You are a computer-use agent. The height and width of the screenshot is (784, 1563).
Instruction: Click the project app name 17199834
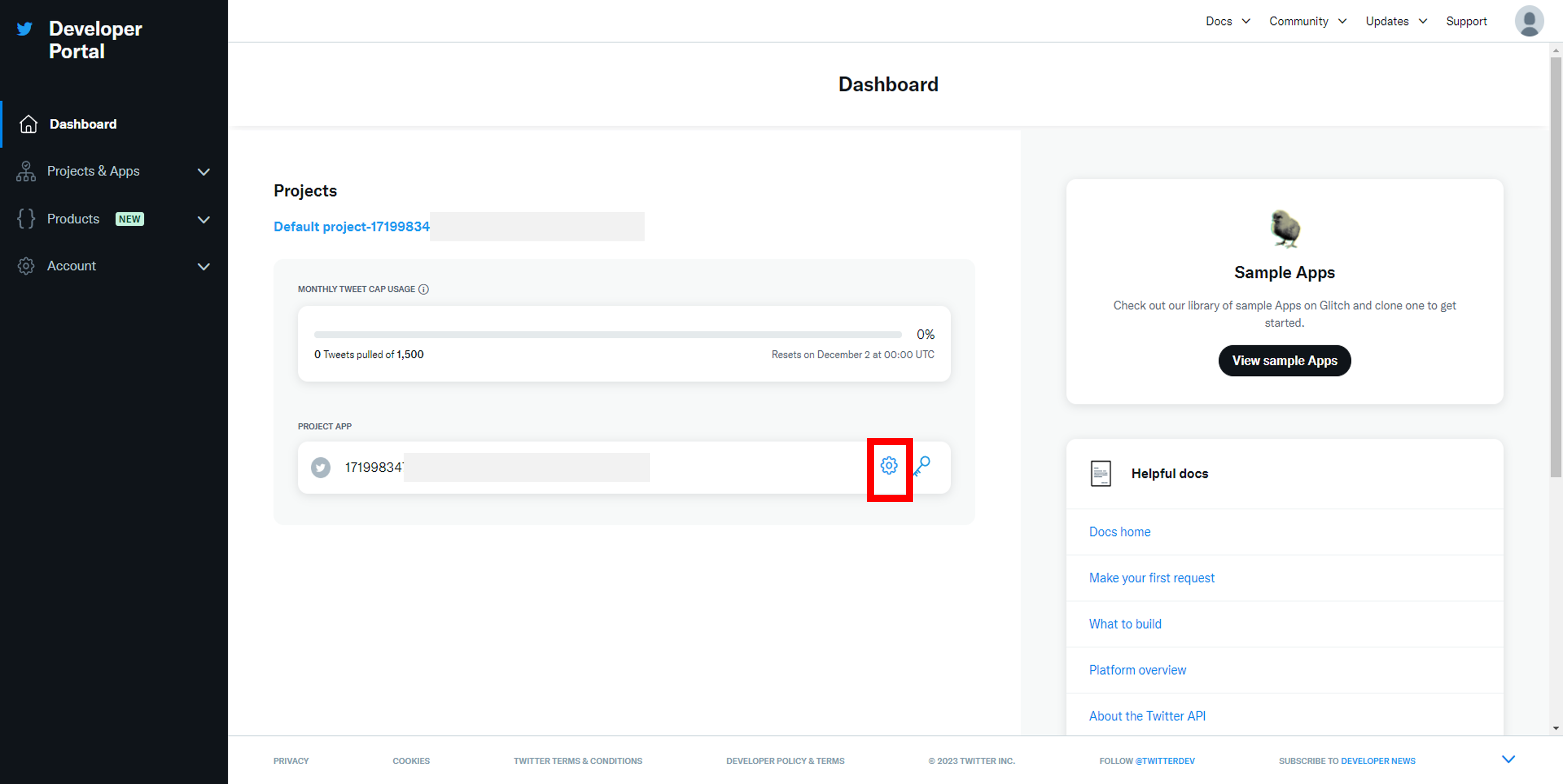[x=373, y=468]
